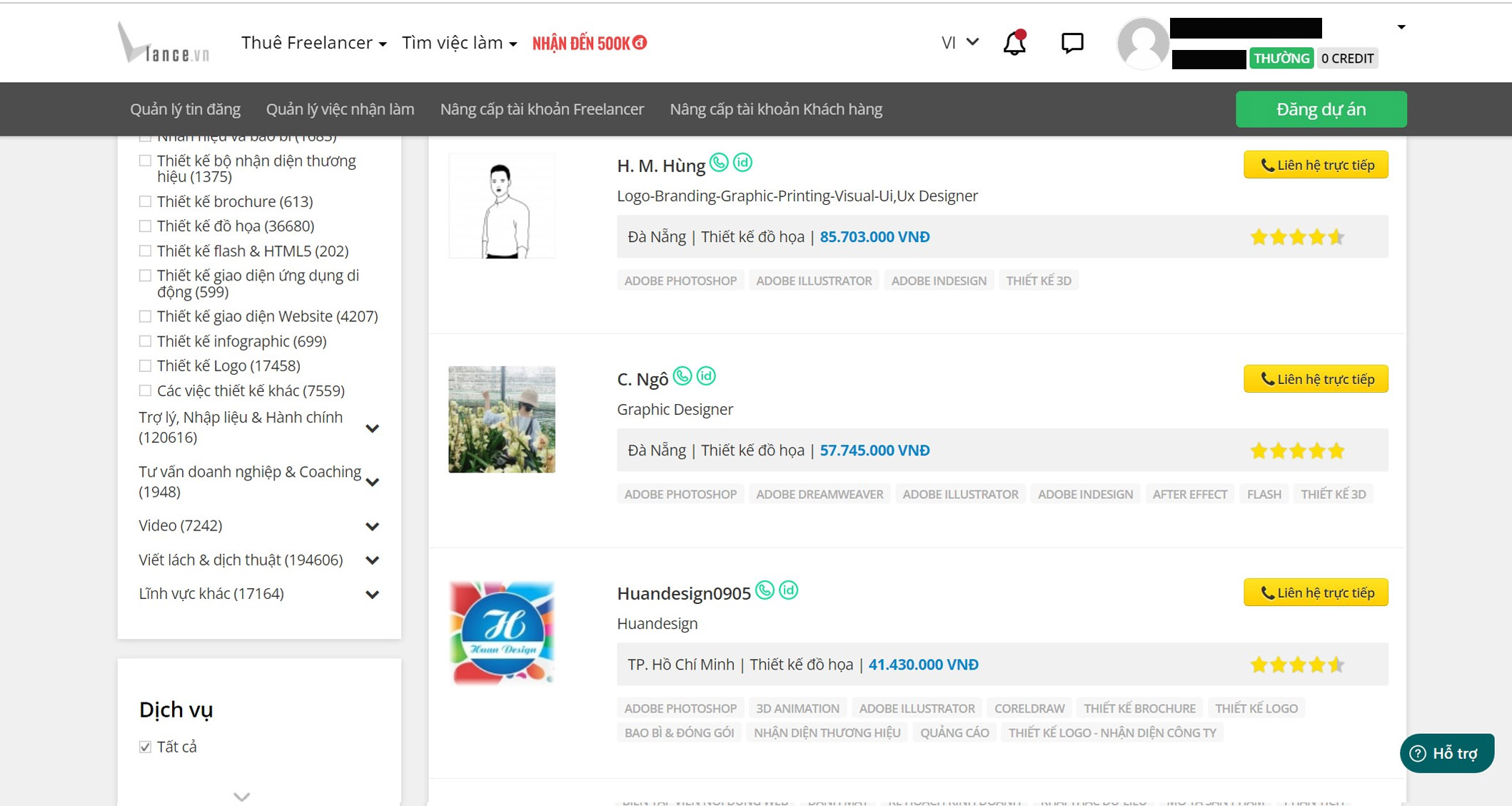Open the notification bell icon
1512x806 pixels.
[1014, 44]
